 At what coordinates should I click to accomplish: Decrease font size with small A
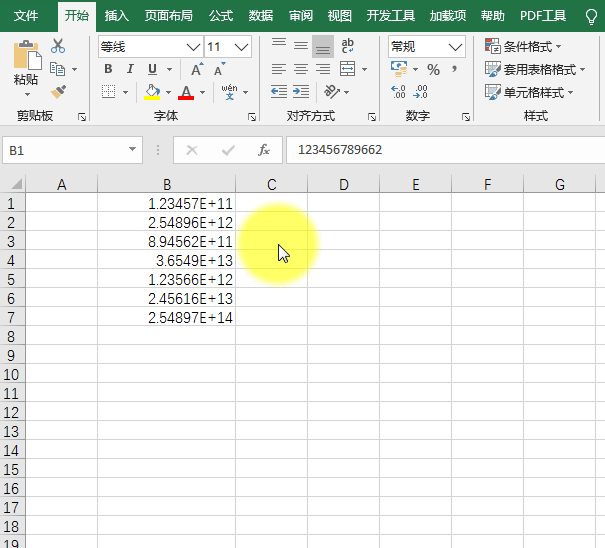(x=220, y=69)
